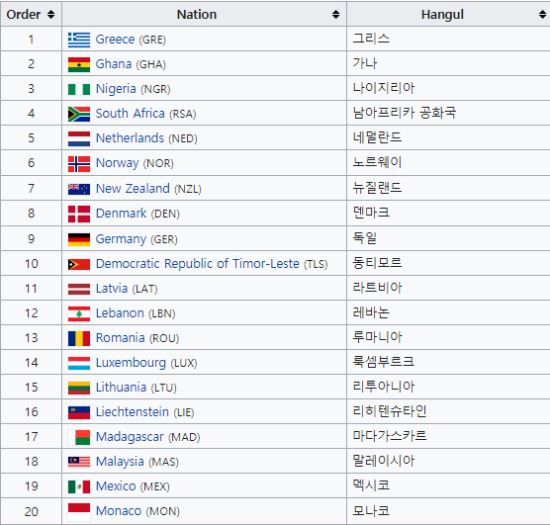Screen dimensions: 550x525
Task: Click the Mexico flag icon
Action: (x=79, y=486)
